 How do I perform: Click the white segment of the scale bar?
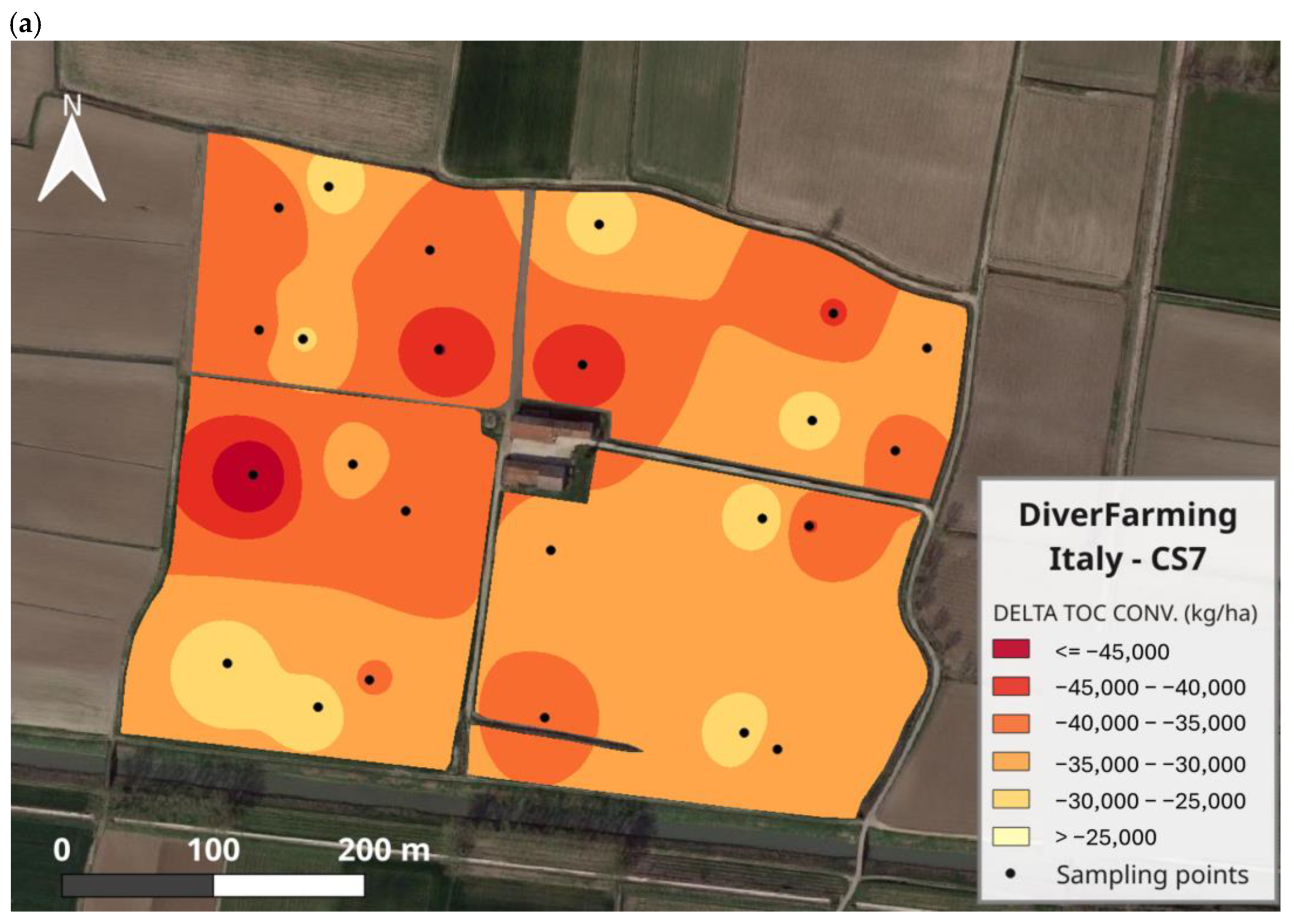pyautogui.click(x=288, y=886)
